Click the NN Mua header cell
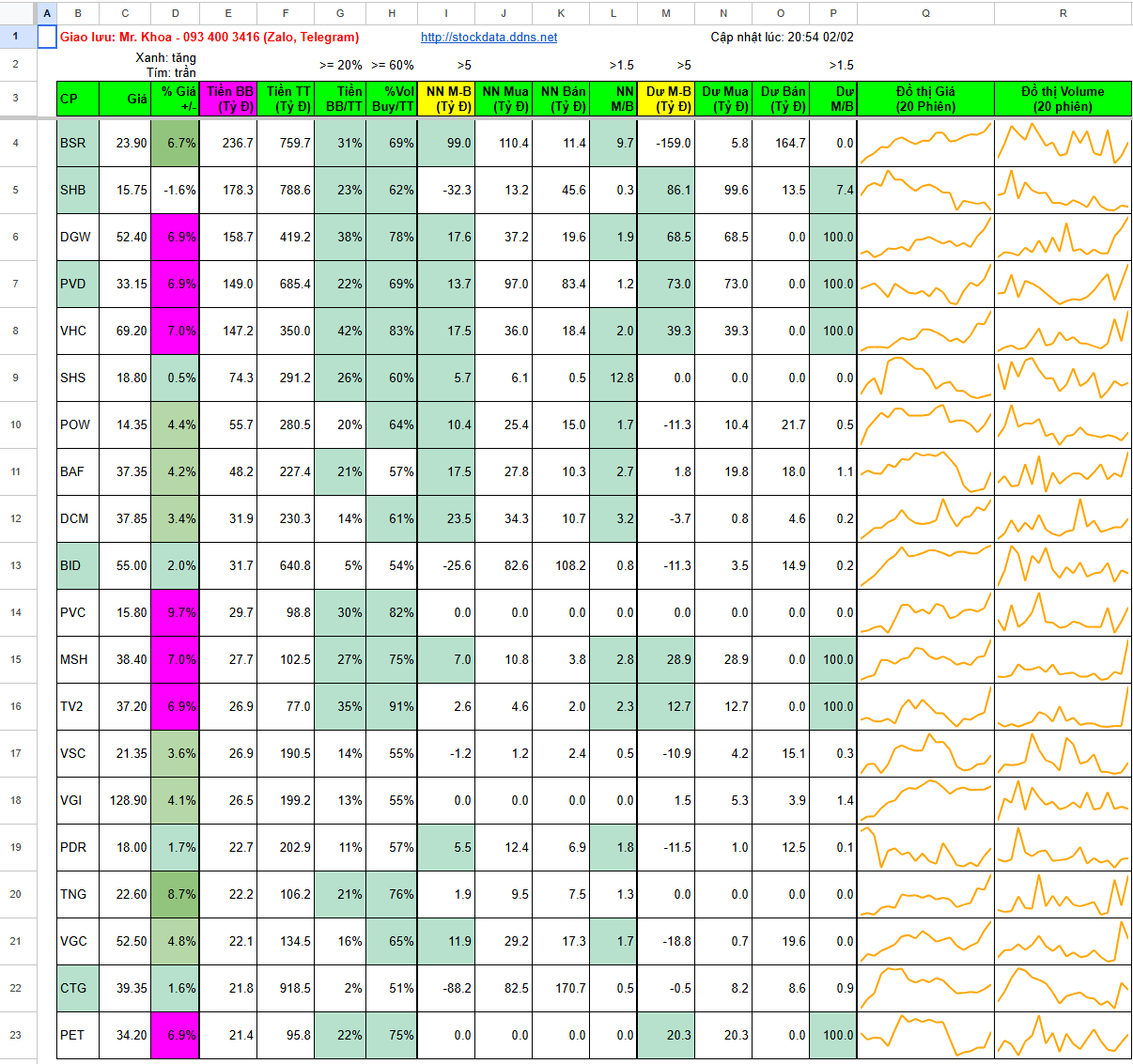This screenshot has width=1133, height=1064. click(504, 99)
